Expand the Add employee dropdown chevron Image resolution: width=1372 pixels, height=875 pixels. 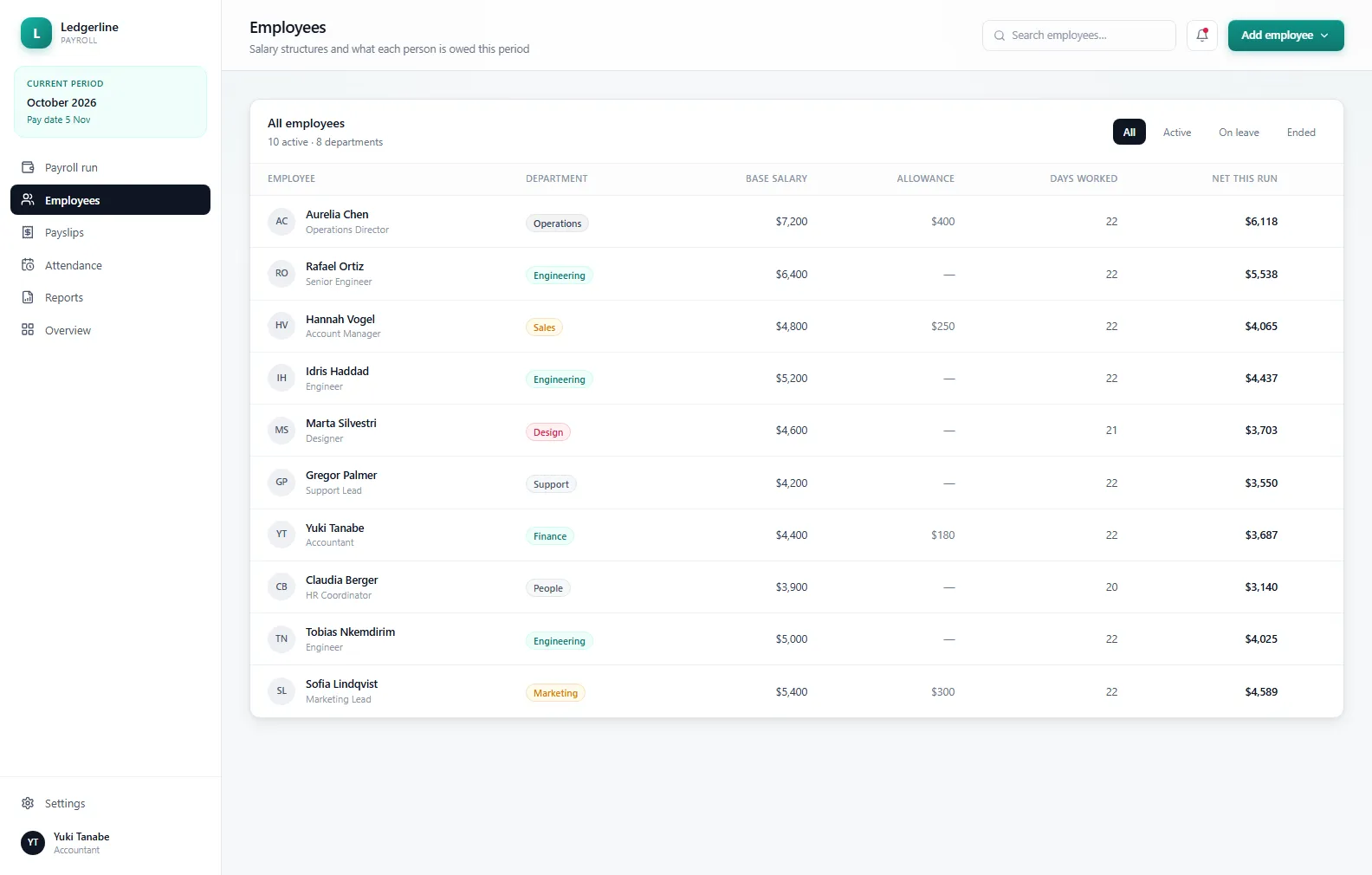[1324, 36]
